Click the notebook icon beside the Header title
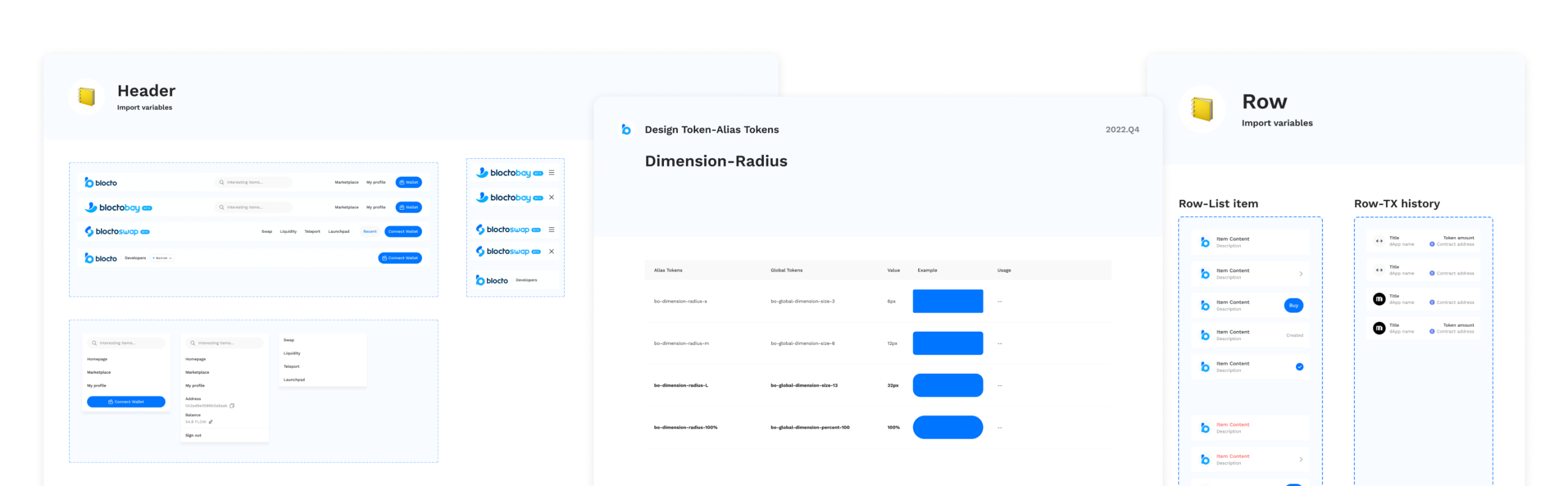This screenshot has height=486, width=1568. pyautogui.click(x=86, y=97)
